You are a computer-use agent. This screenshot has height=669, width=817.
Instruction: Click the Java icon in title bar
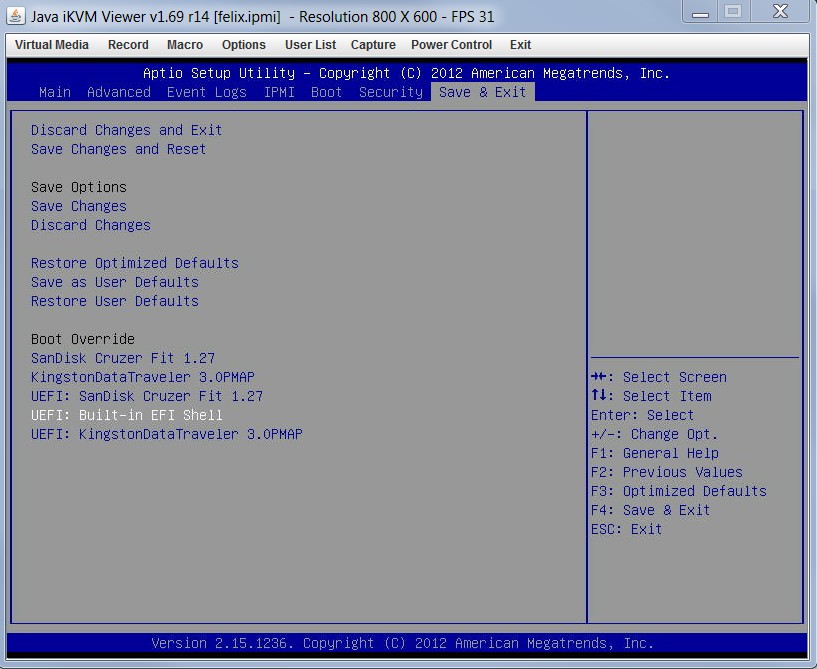pos(16,16)
